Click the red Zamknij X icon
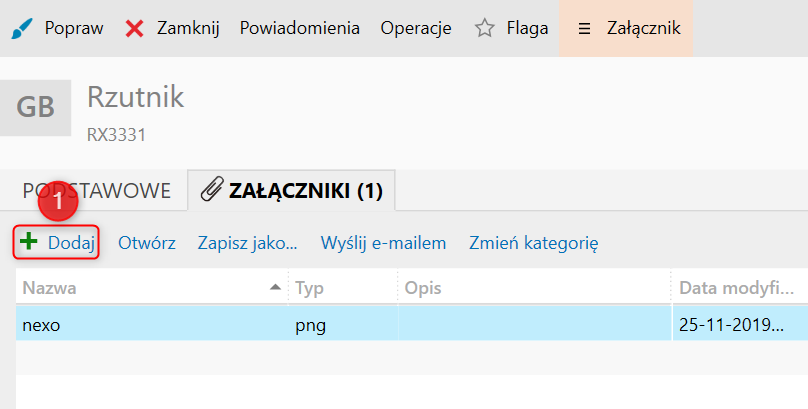Screen dimensions: 808x409 [x=135, y=28]
